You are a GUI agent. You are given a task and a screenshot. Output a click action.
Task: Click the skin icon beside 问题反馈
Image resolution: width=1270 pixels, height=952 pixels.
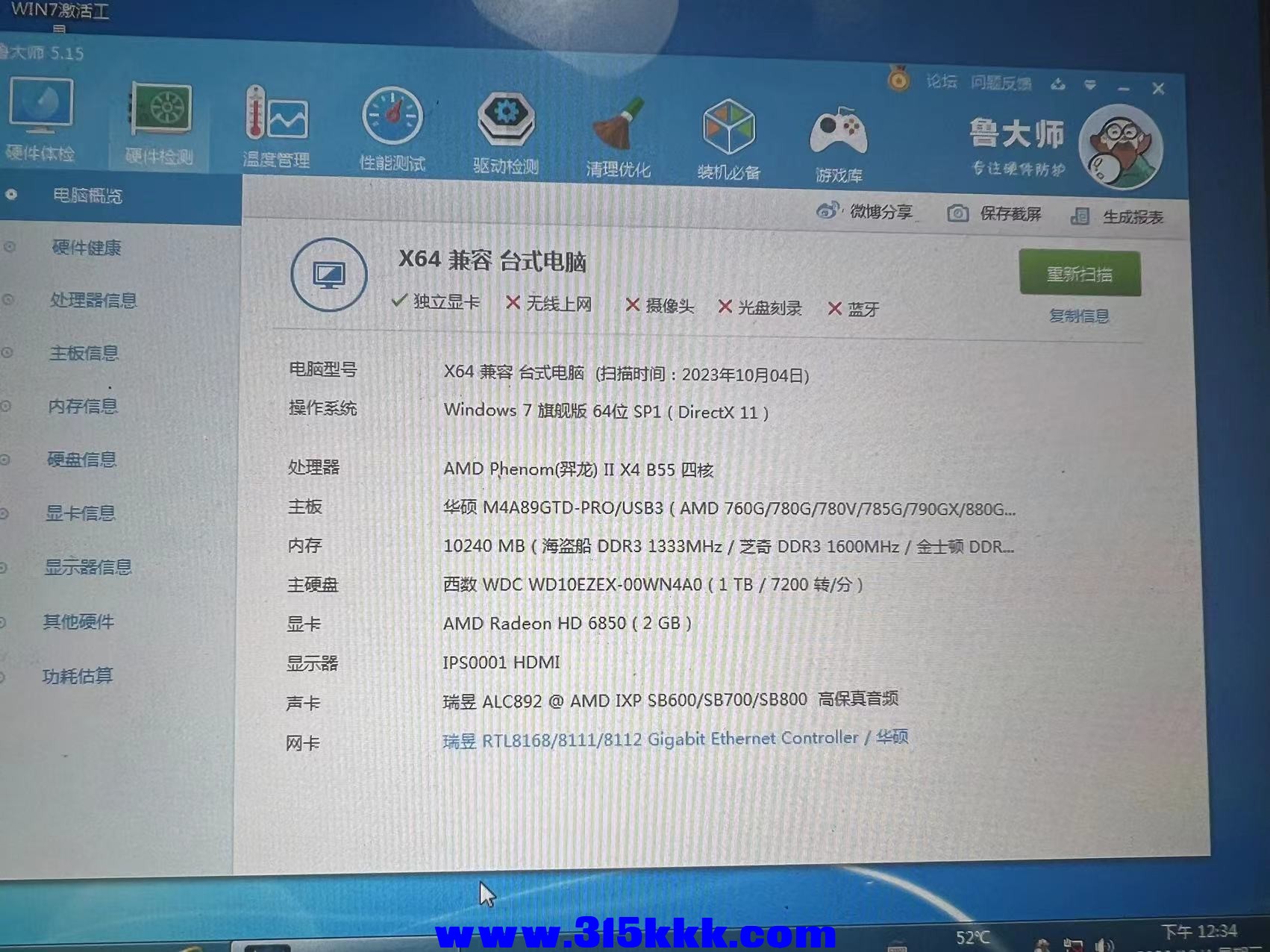click(x=1058, y=84)
